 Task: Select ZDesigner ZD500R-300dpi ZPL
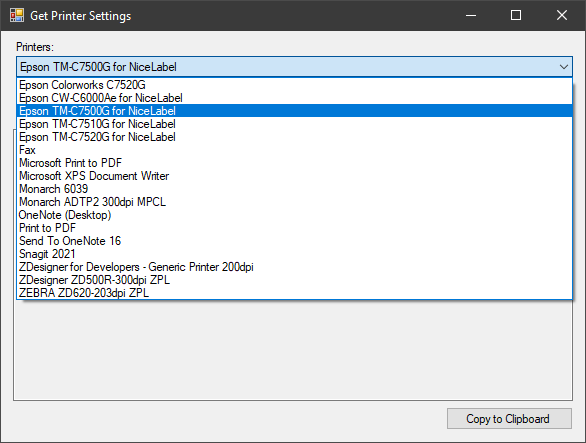click(294, 280)
